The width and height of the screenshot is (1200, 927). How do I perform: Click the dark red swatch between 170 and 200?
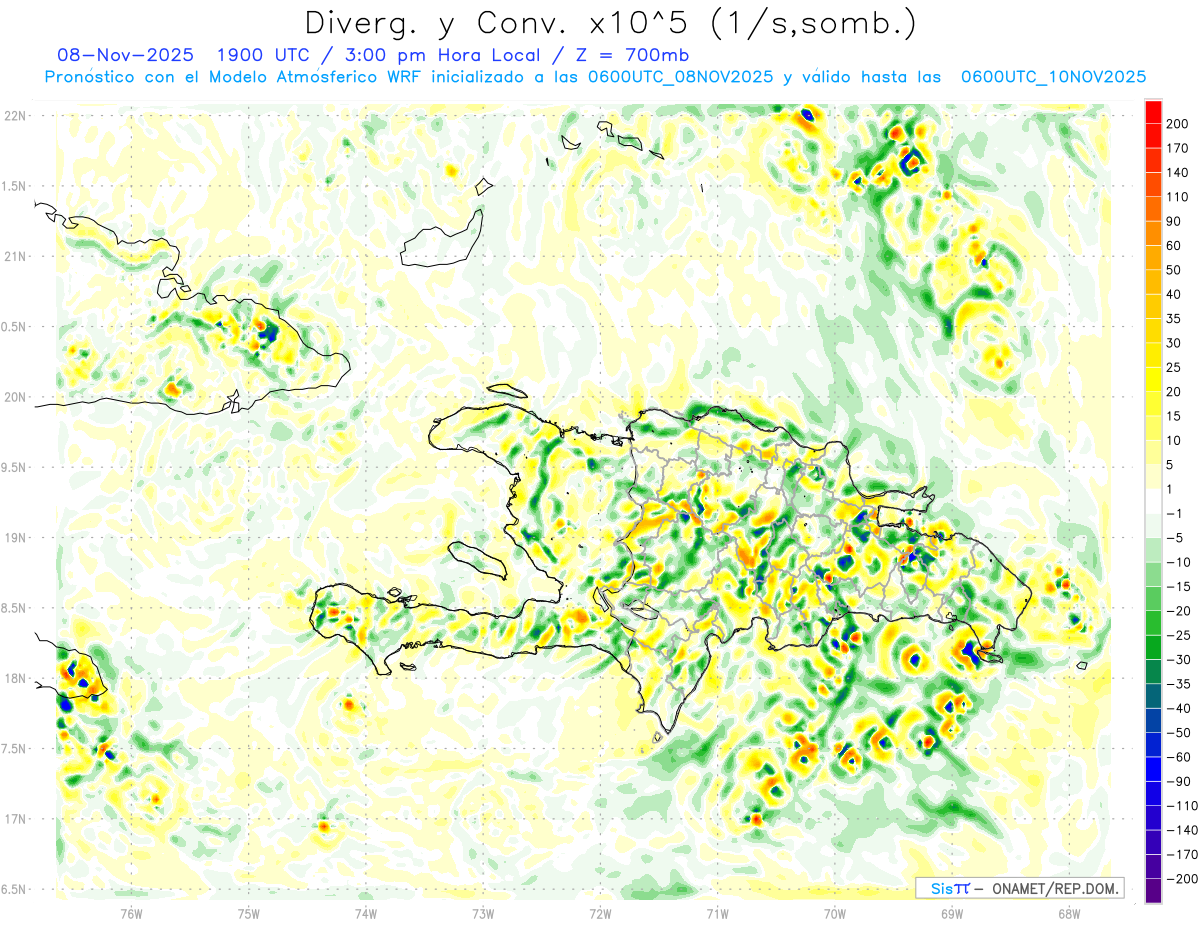(1153, 136)
